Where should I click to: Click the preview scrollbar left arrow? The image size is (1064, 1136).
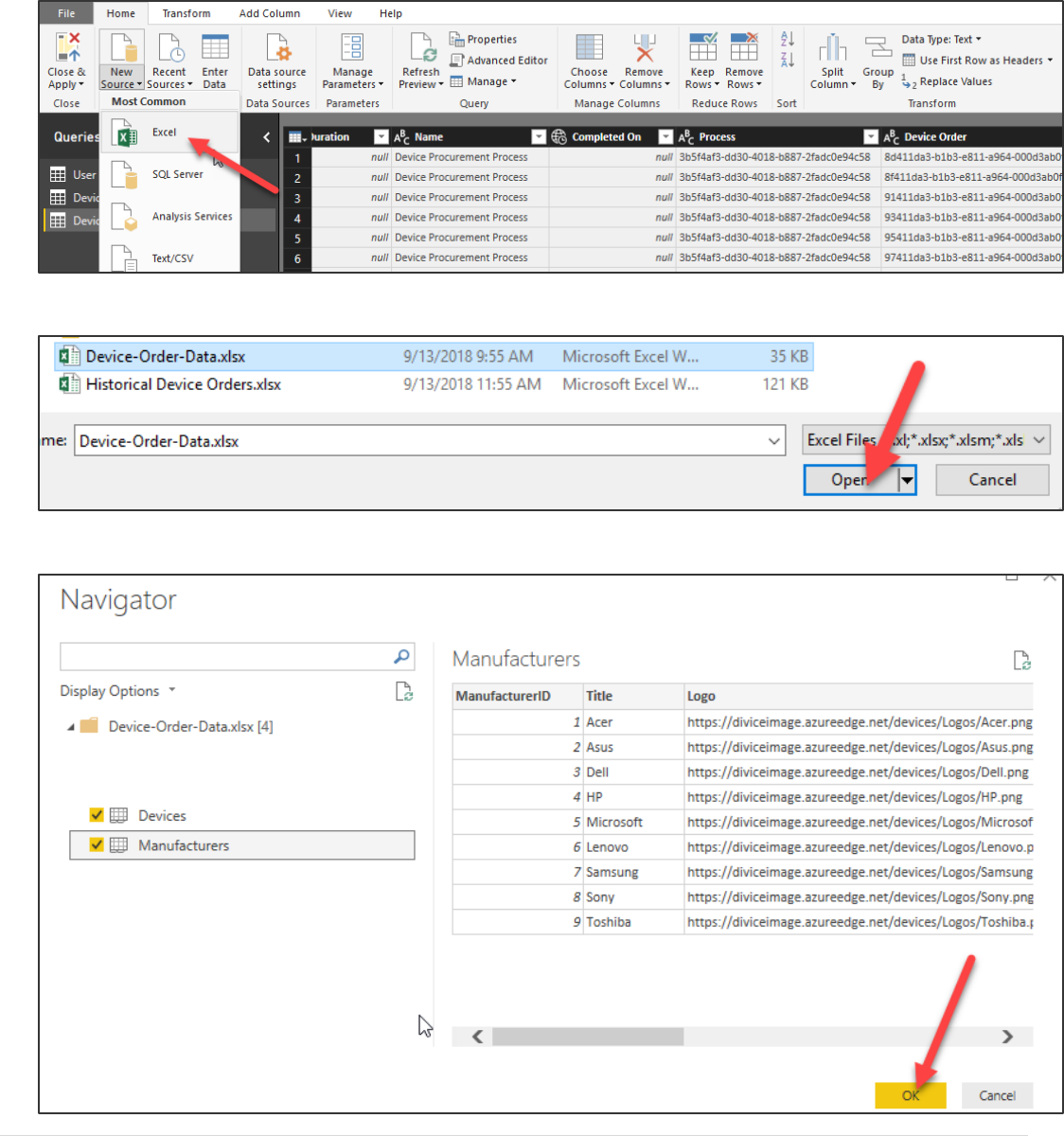coord(477,1037)
